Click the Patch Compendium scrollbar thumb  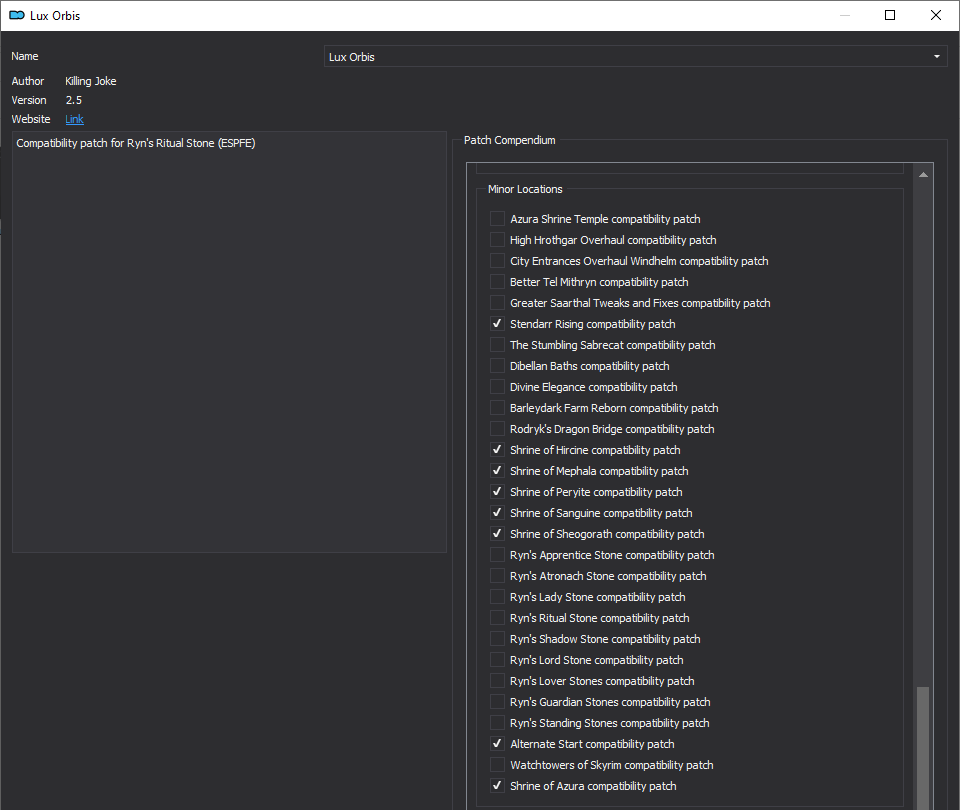(923, 748)
